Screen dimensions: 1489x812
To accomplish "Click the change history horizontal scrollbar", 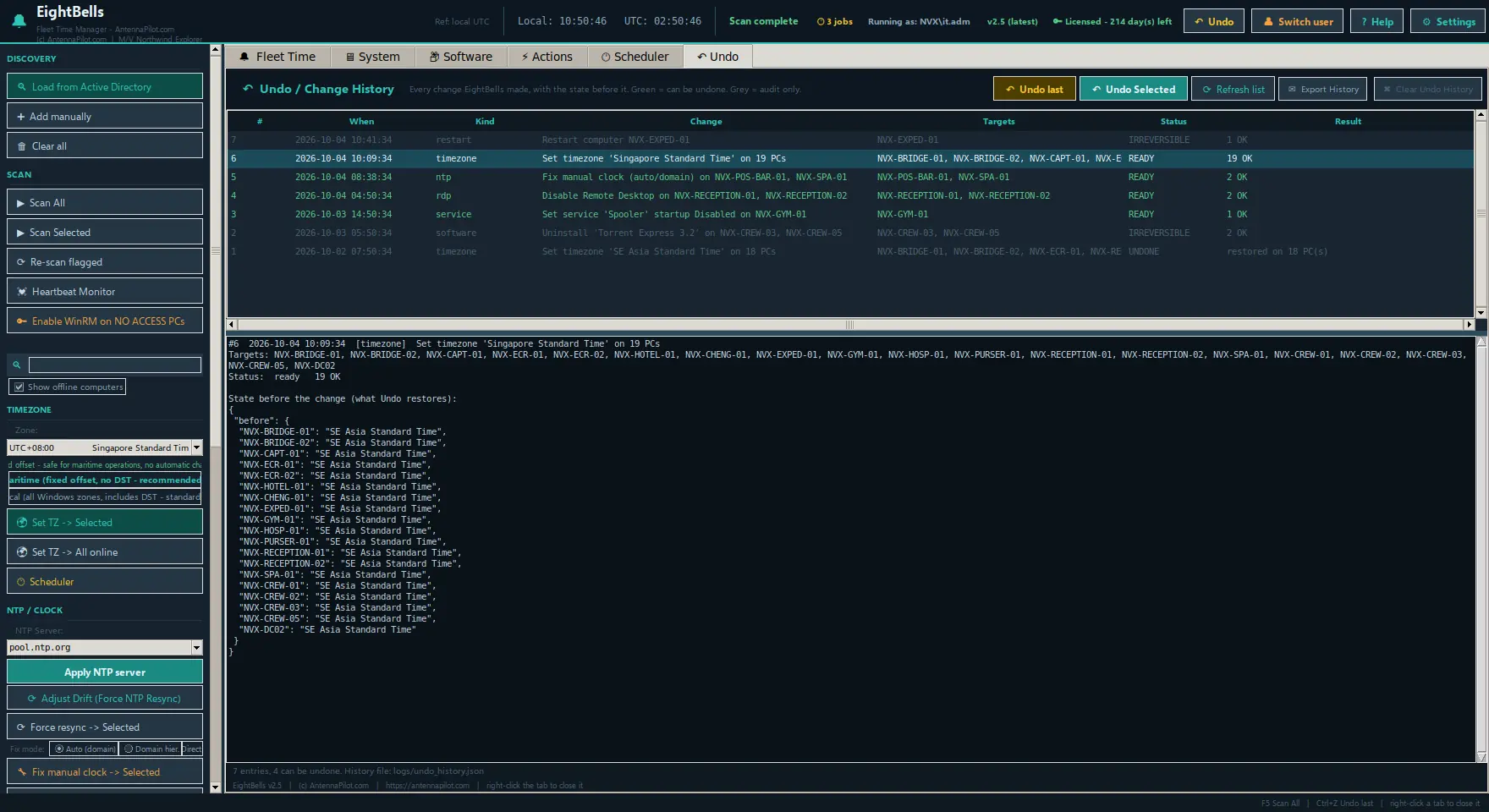I will pos(850,325).
